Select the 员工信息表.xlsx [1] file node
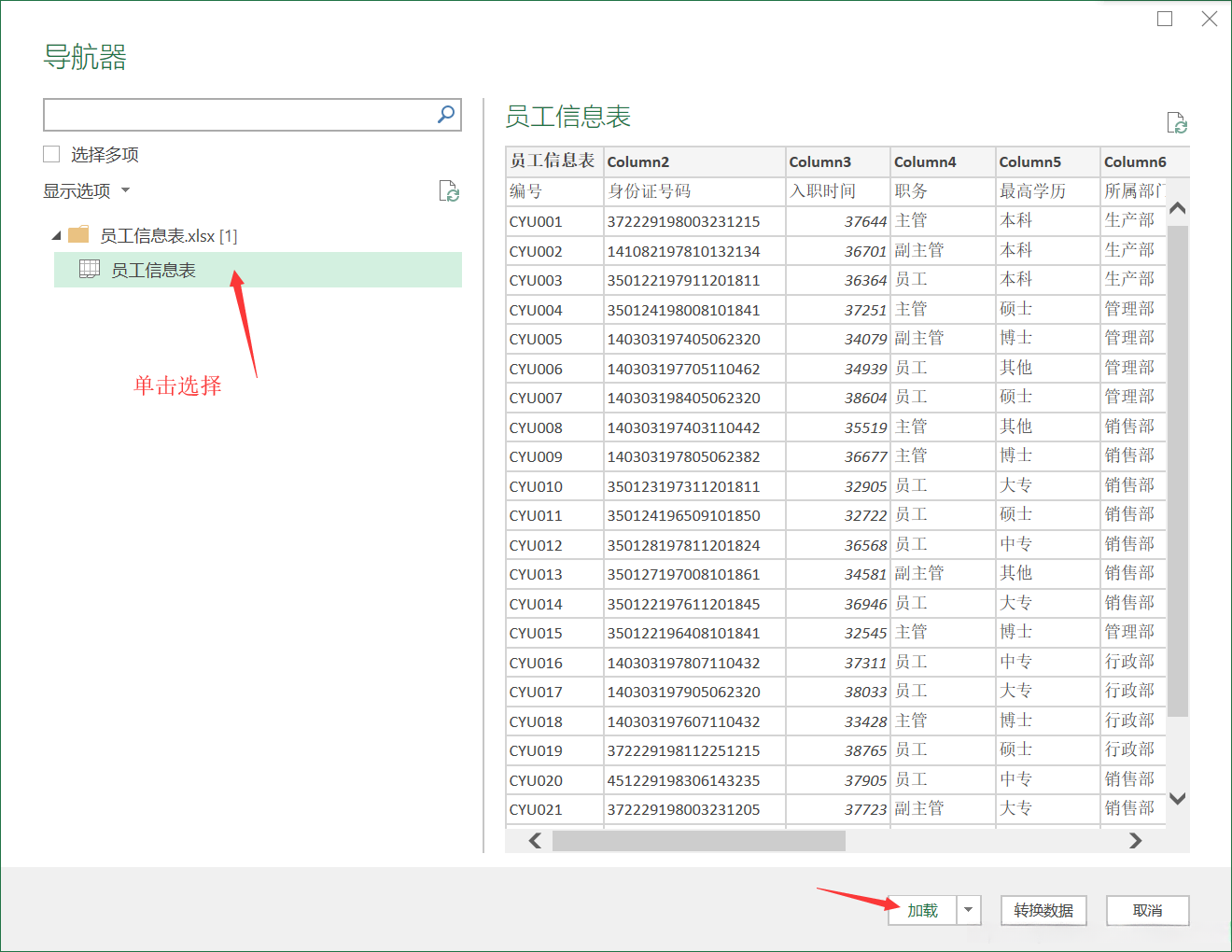The height and width of the screenshot is (952, 1232). pyautogui.click(x=169, y=235)
